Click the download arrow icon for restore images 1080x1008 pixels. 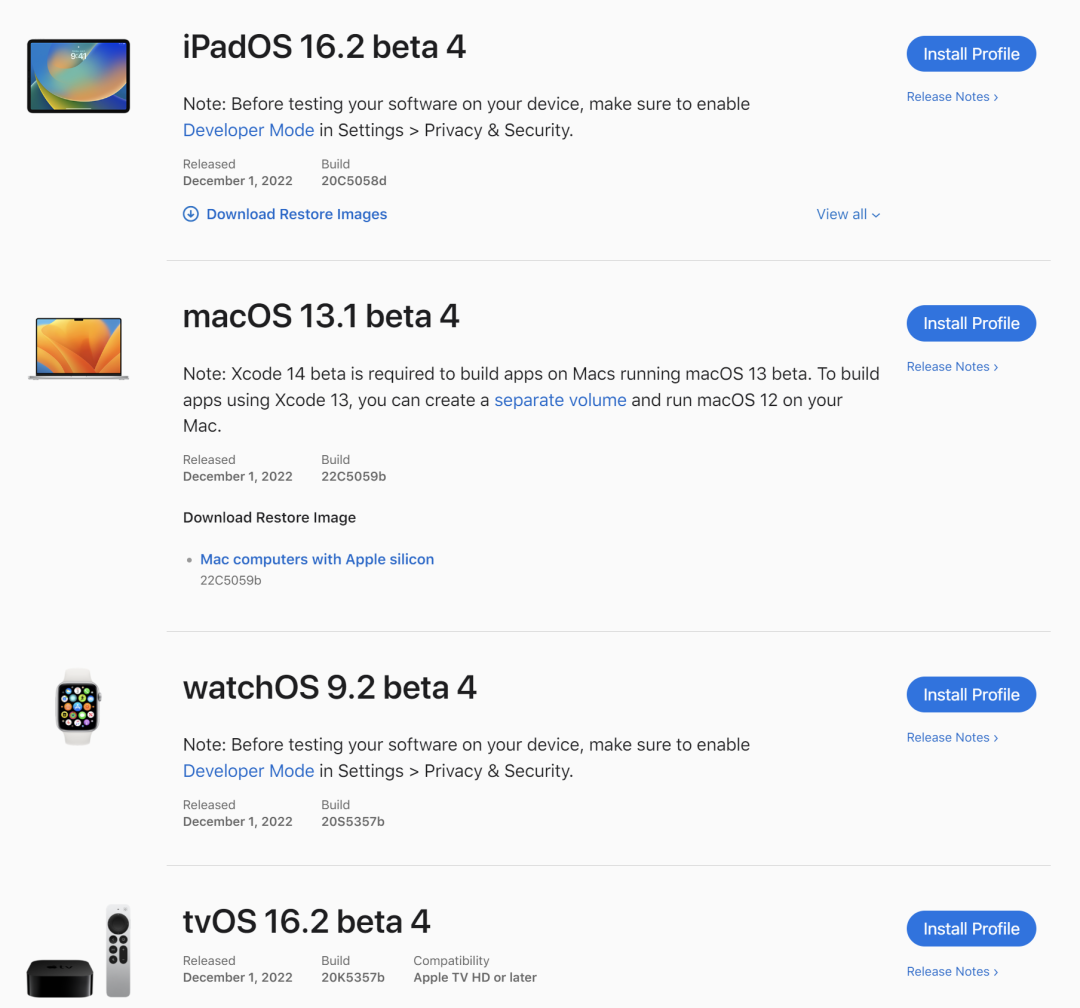pos(191,214)
